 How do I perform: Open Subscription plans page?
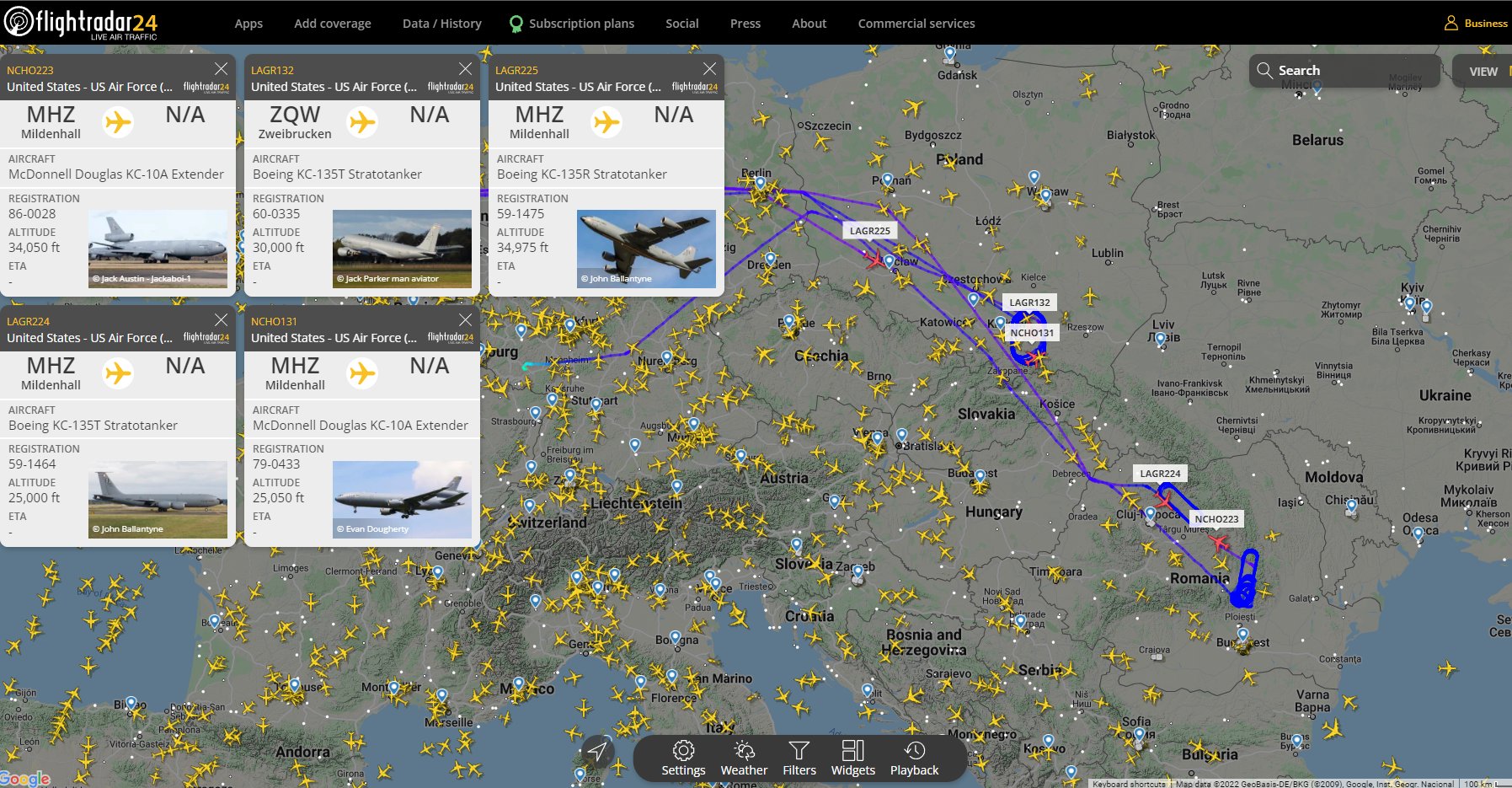tap(581, 24)
